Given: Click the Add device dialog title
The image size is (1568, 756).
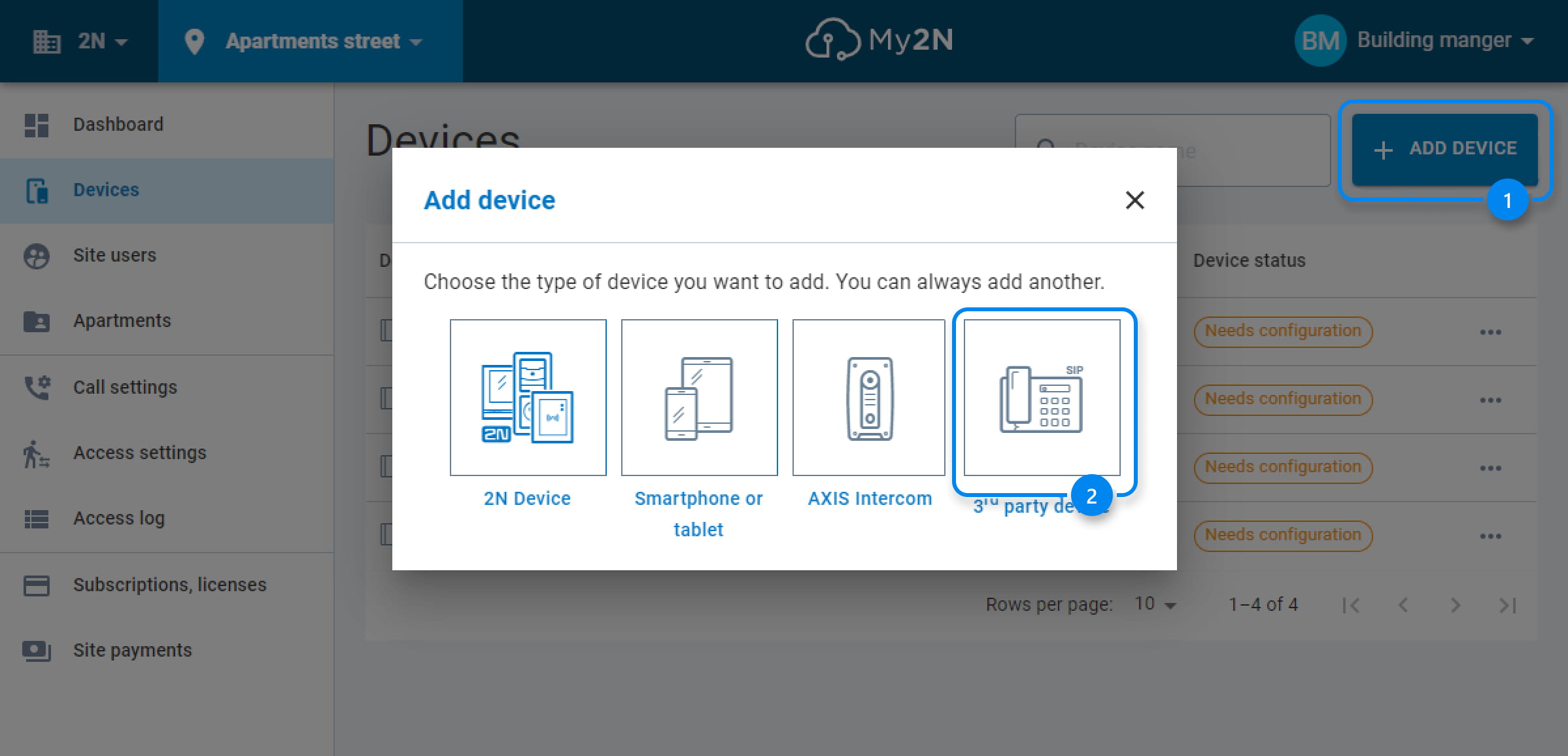Looking at the screenshot, I should tap(489, 201).
